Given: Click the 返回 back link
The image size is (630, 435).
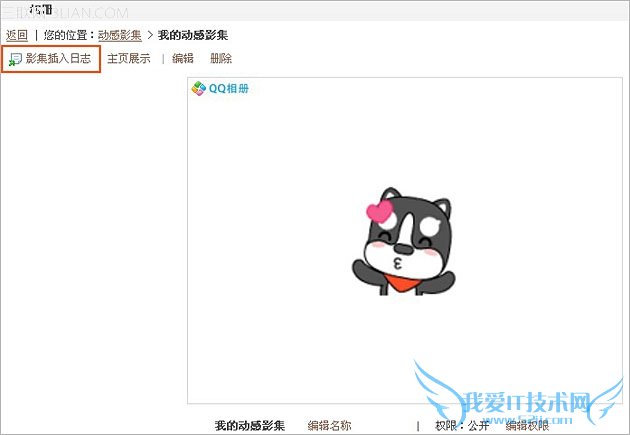Looking at the screenshot, I should (17, 35).
